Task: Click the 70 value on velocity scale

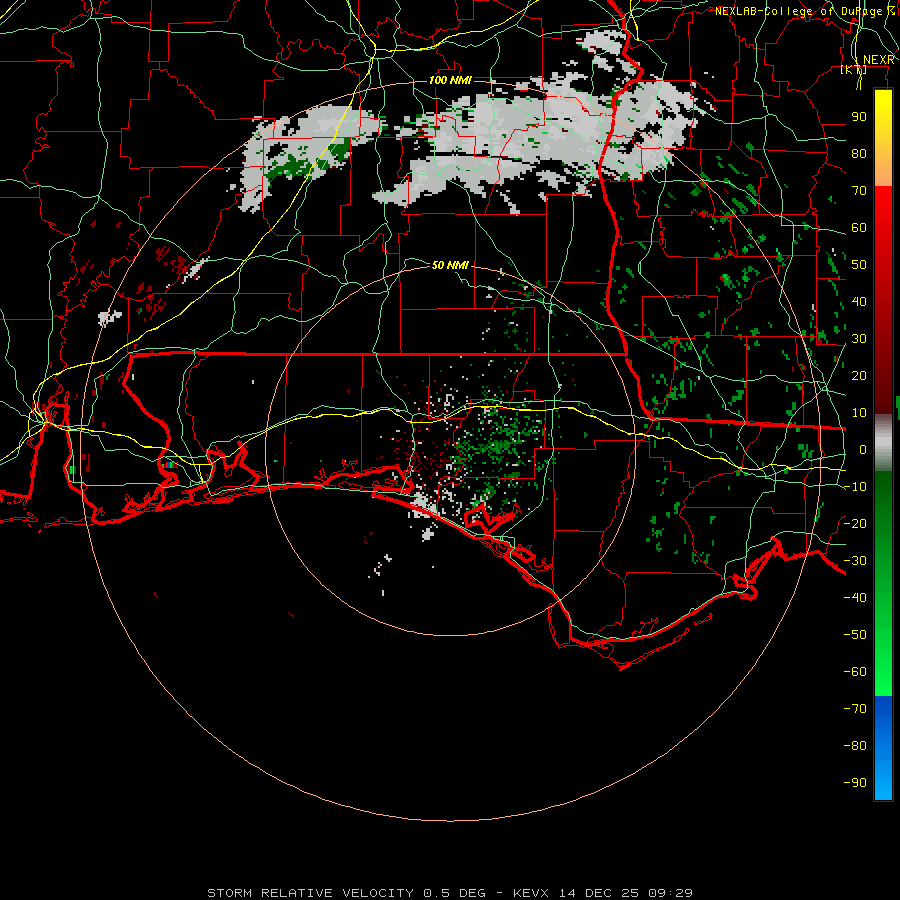Action: pyautogui.click(x=859, y=191)
